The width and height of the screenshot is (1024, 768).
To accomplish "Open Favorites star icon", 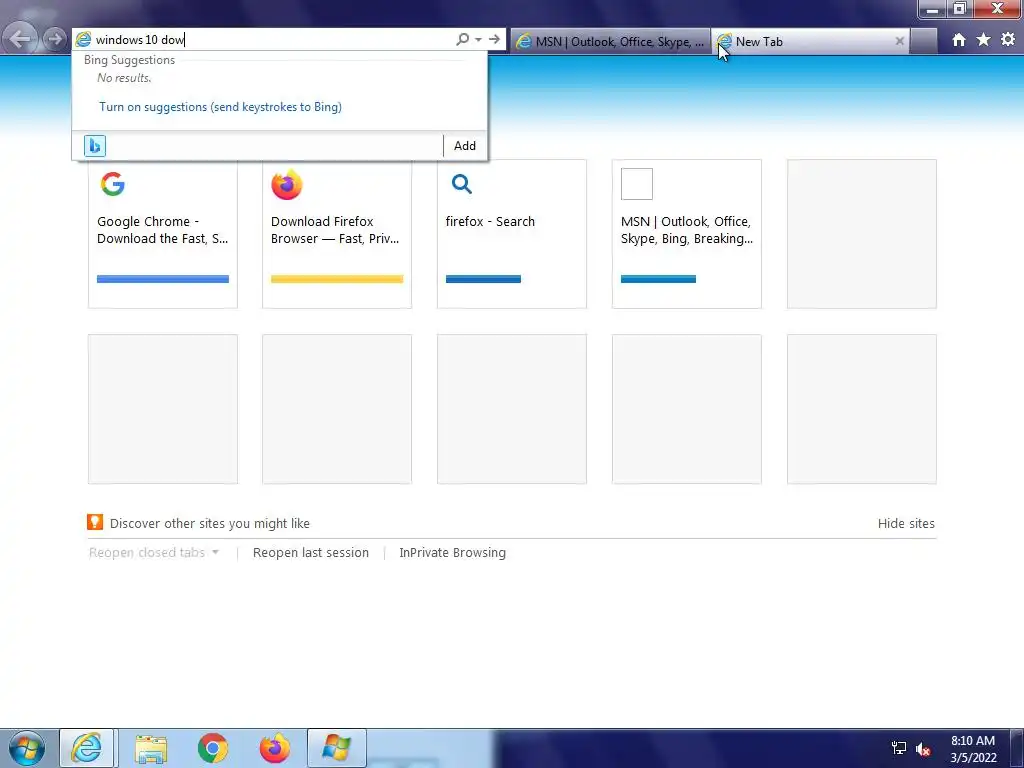I will tap(984, 40).
